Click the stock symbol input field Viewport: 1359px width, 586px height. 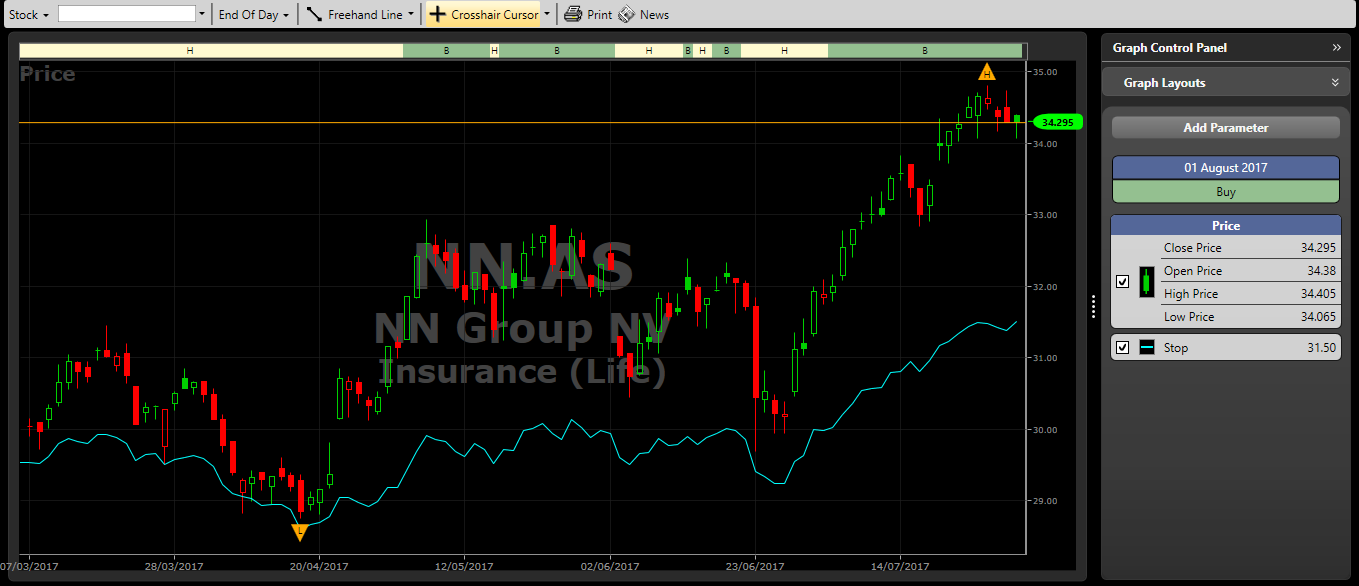tap(127, 14)
